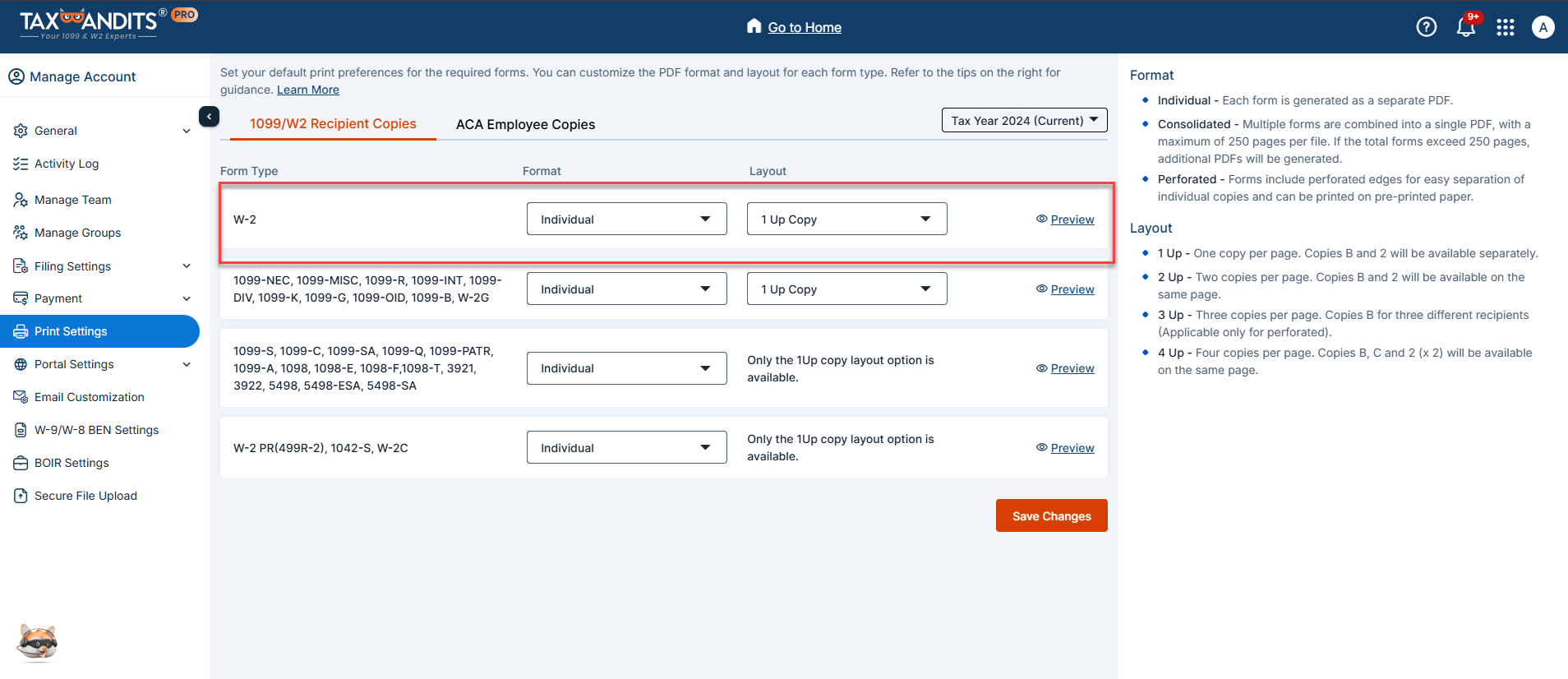The height and width of the screenshot is (679, 1568).
Task: Open the help question mark icon
Action: 1427,27
